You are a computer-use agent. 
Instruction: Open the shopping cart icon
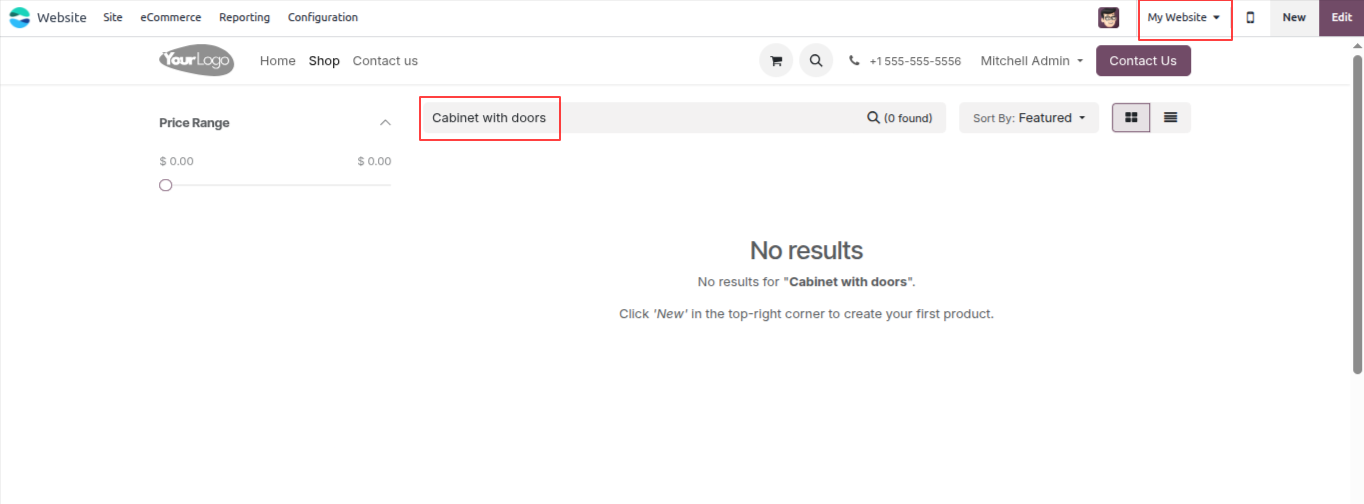pyautogui.click(x=776, y=61)
